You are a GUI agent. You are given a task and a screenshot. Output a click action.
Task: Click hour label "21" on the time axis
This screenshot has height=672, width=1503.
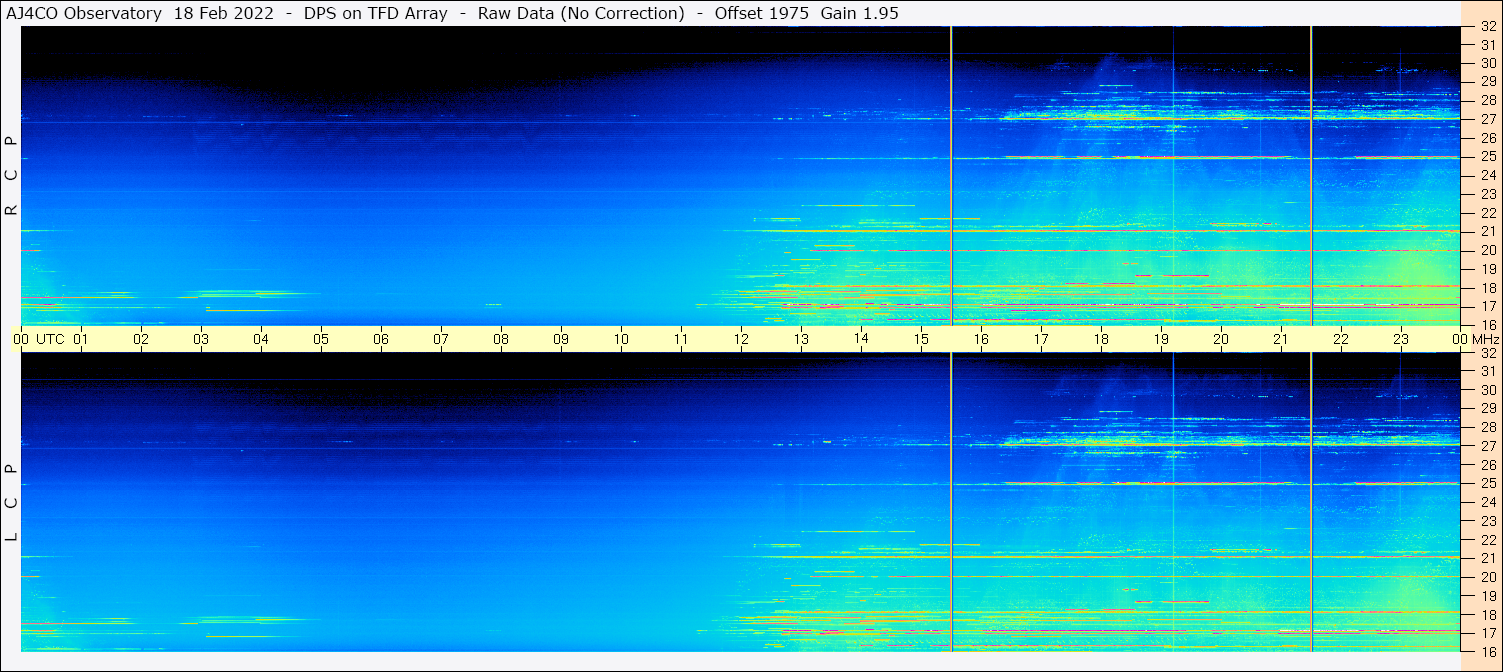[1281, 339]
